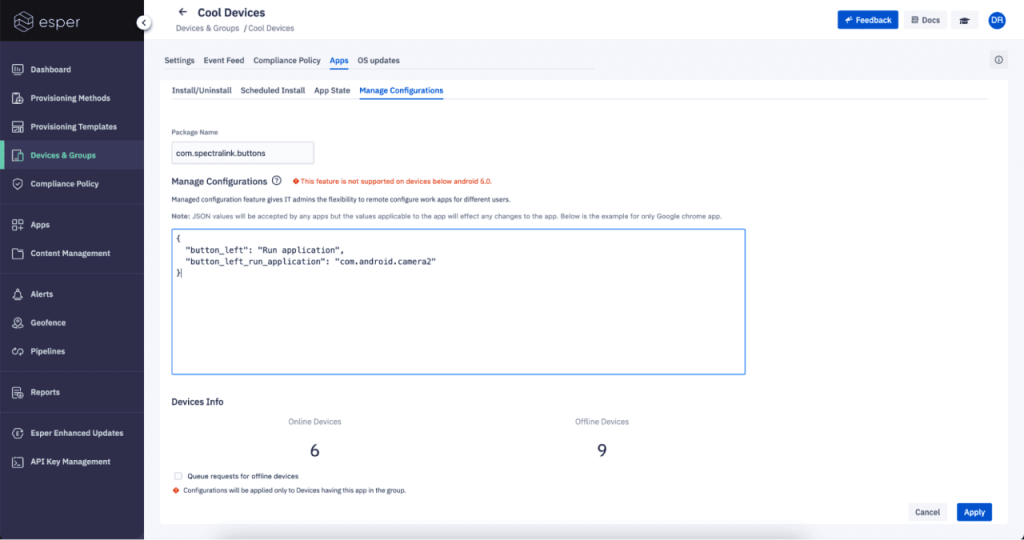Click the back arrow beside Cool Devices

[183, 12]
